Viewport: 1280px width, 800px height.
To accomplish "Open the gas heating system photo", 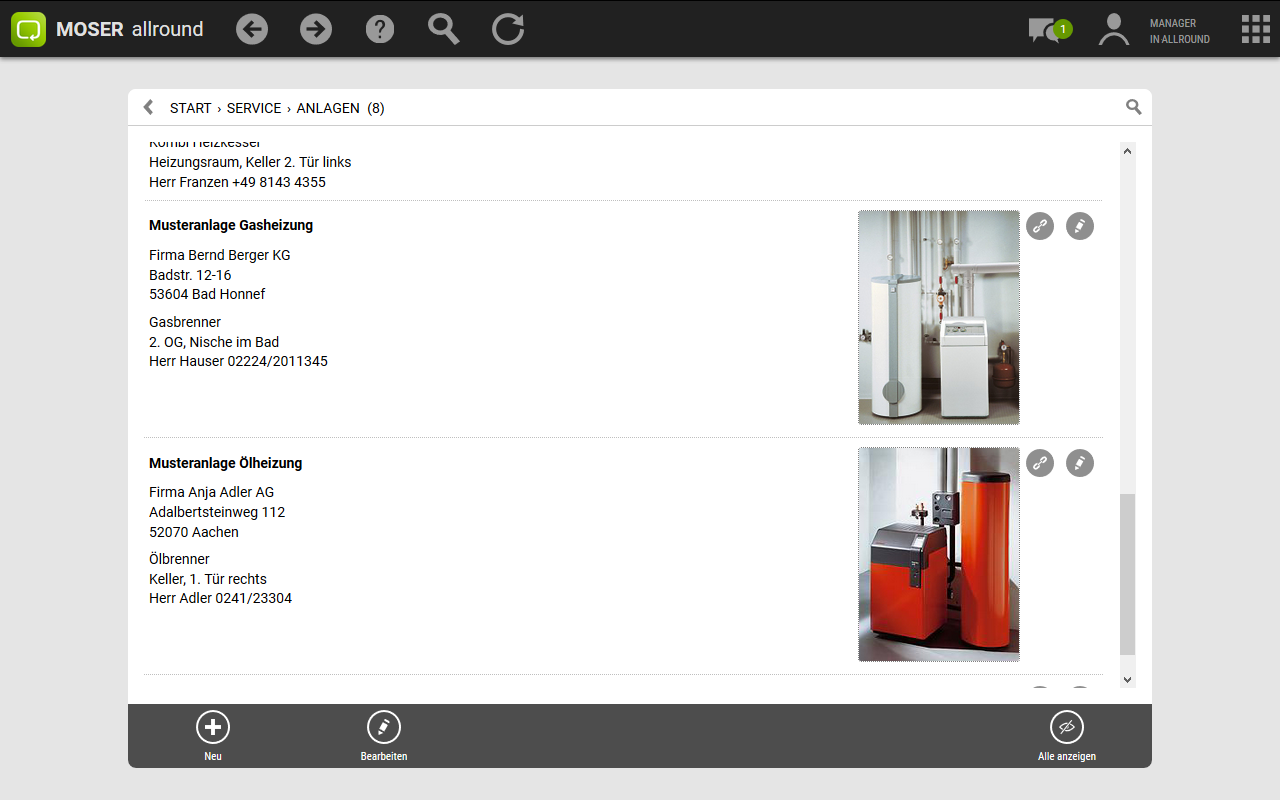I will tap(939, 317).
